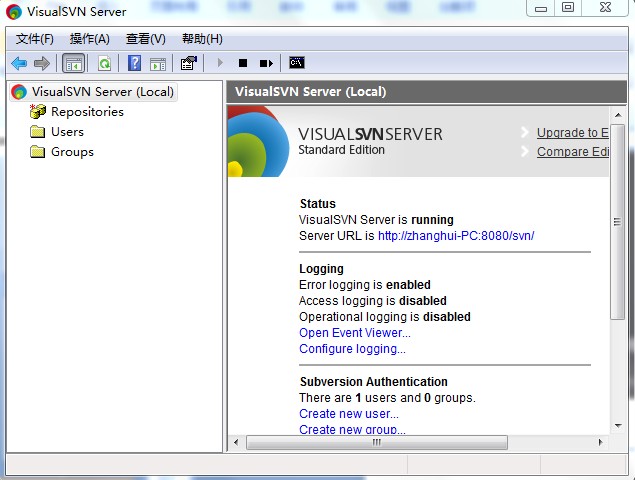Image resolution: width=635 pixels, height=480 pixels.
Task: Select Groups in the tree
Action: [x=72, y=152]
